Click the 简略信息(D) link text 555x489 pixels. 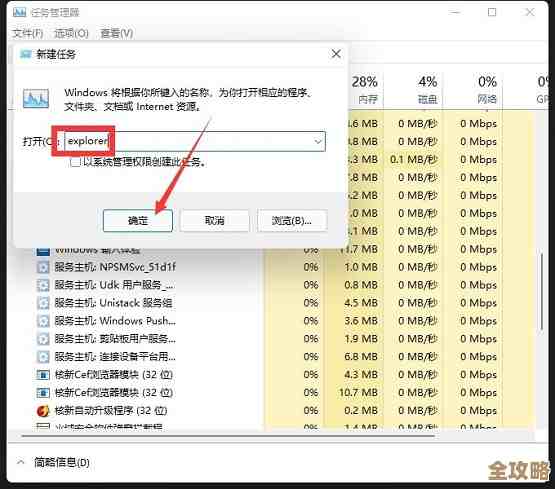(62, 462)
